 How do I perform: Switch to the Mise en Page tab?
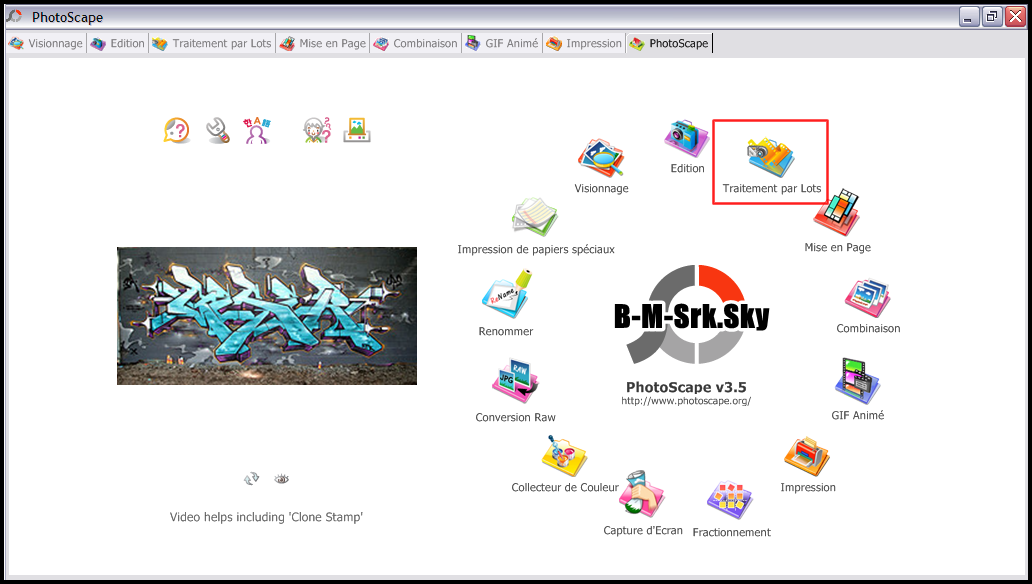[x=322, y=43]
